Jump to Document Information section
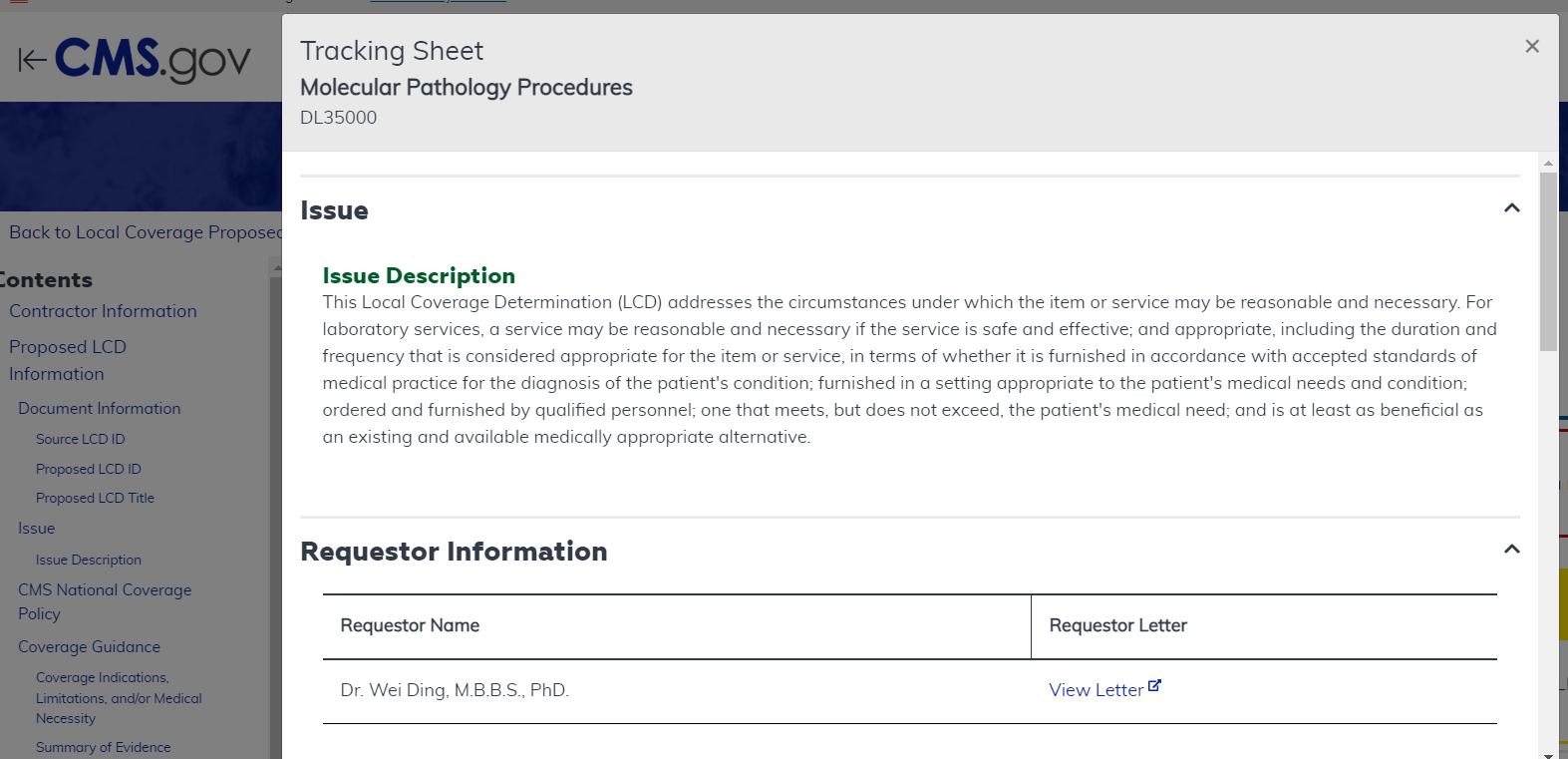This screenshot has width=1568, height=759. click(x=99, y=409)
